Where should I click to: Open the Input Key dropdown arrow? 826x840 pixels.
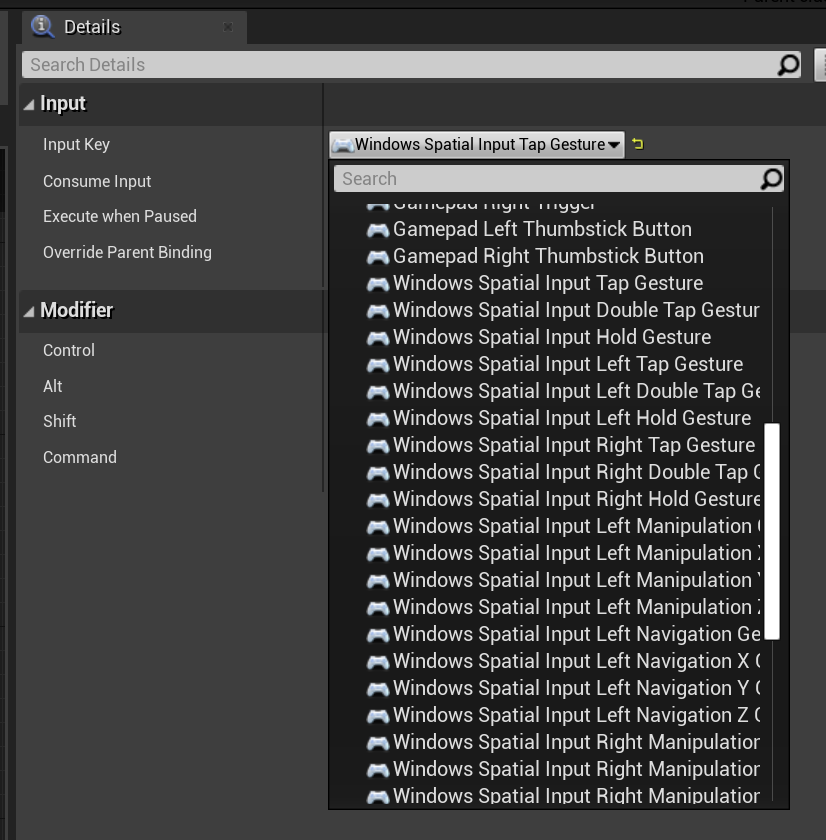pyautogui.click(x=613, y=145)
